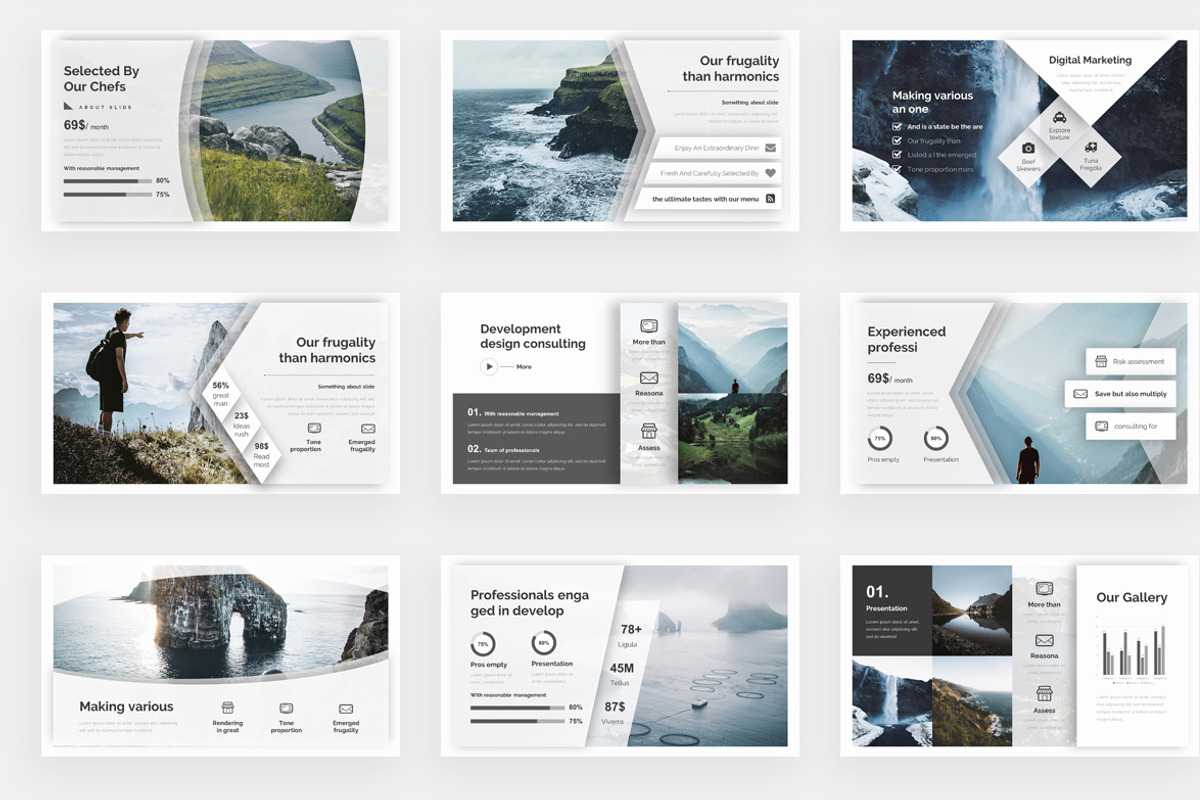Click the "consulting for" button
Viewport: 1200px width, 800px height.
(1131, 426)
